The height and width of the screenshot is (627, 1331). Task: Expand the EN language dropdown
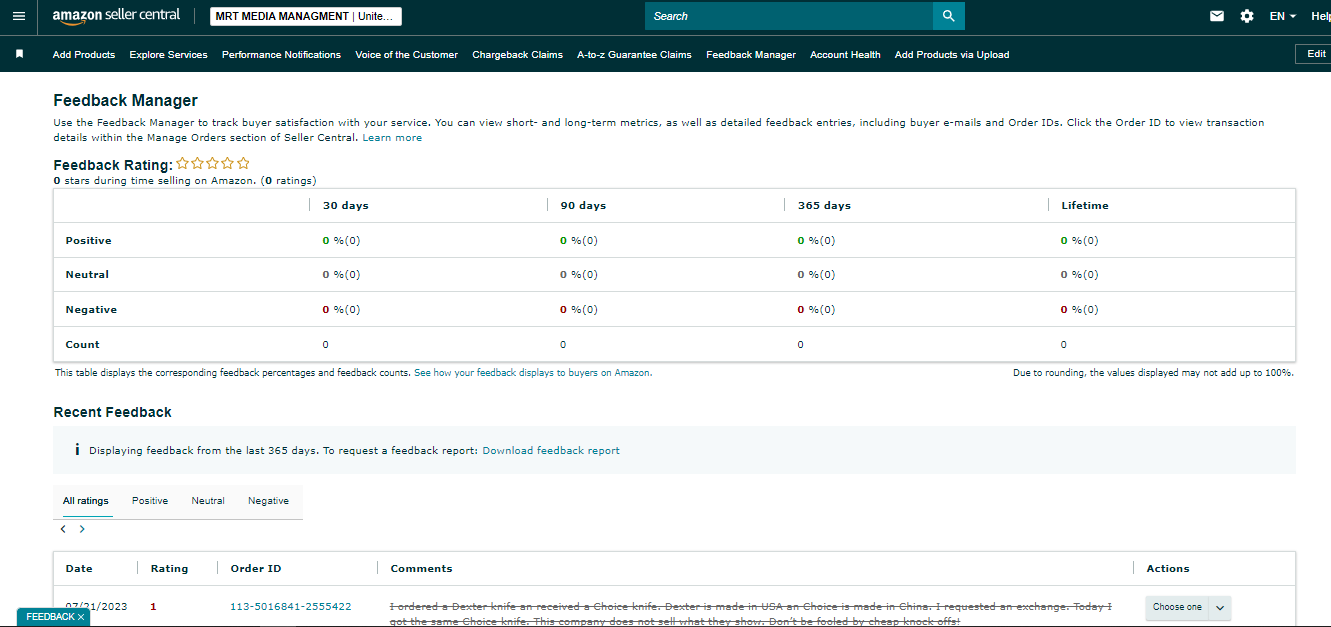point(1283,16)
